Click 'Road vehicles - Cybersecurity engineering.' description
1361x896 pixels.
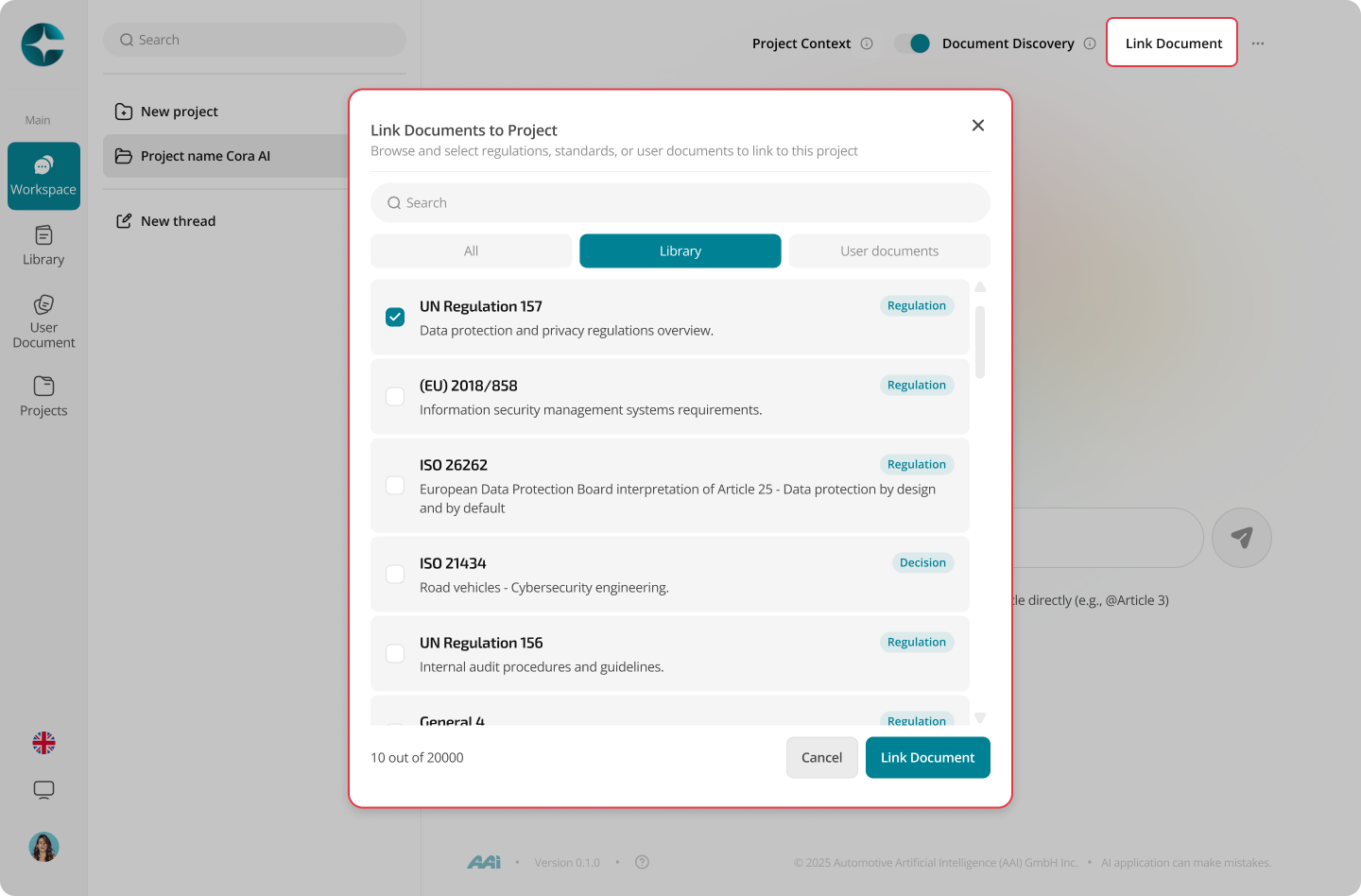pos(544,588)
